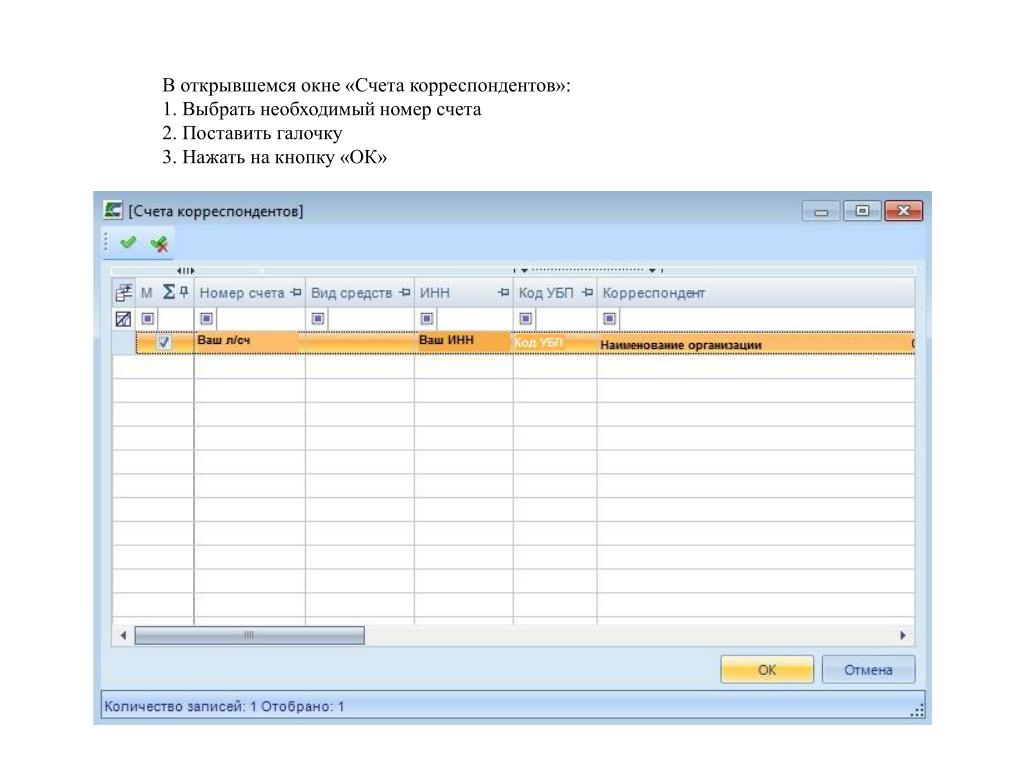Click the OK button
This screenshot has height=768, width=1024.
click(767, 669)
